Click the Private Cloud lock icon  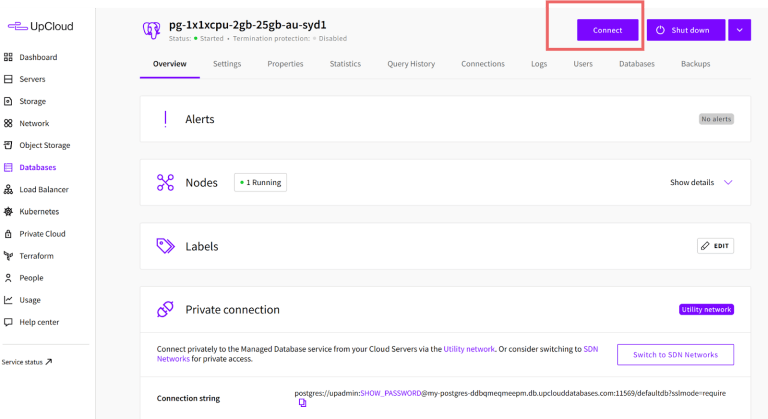(8, 234)
